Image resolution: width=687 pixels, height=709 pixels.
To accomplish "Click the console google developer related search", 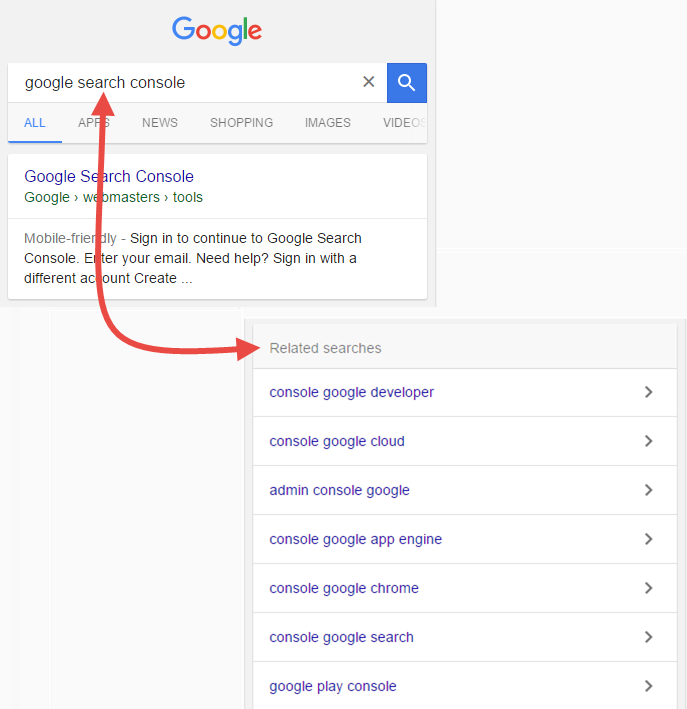I will (x=352, y=392).
